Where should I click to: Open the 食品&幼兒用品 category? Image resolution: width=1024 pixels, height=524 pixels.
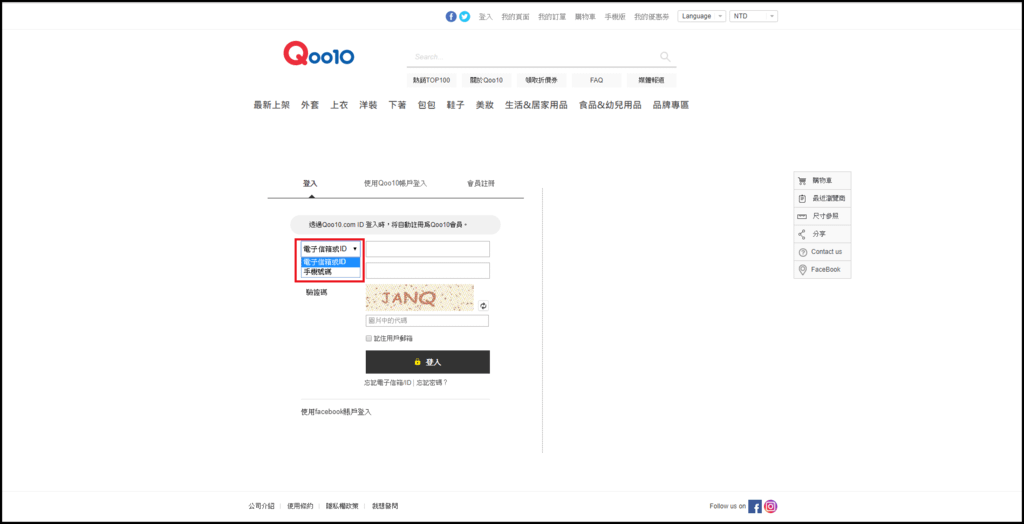tap(610, 105)
